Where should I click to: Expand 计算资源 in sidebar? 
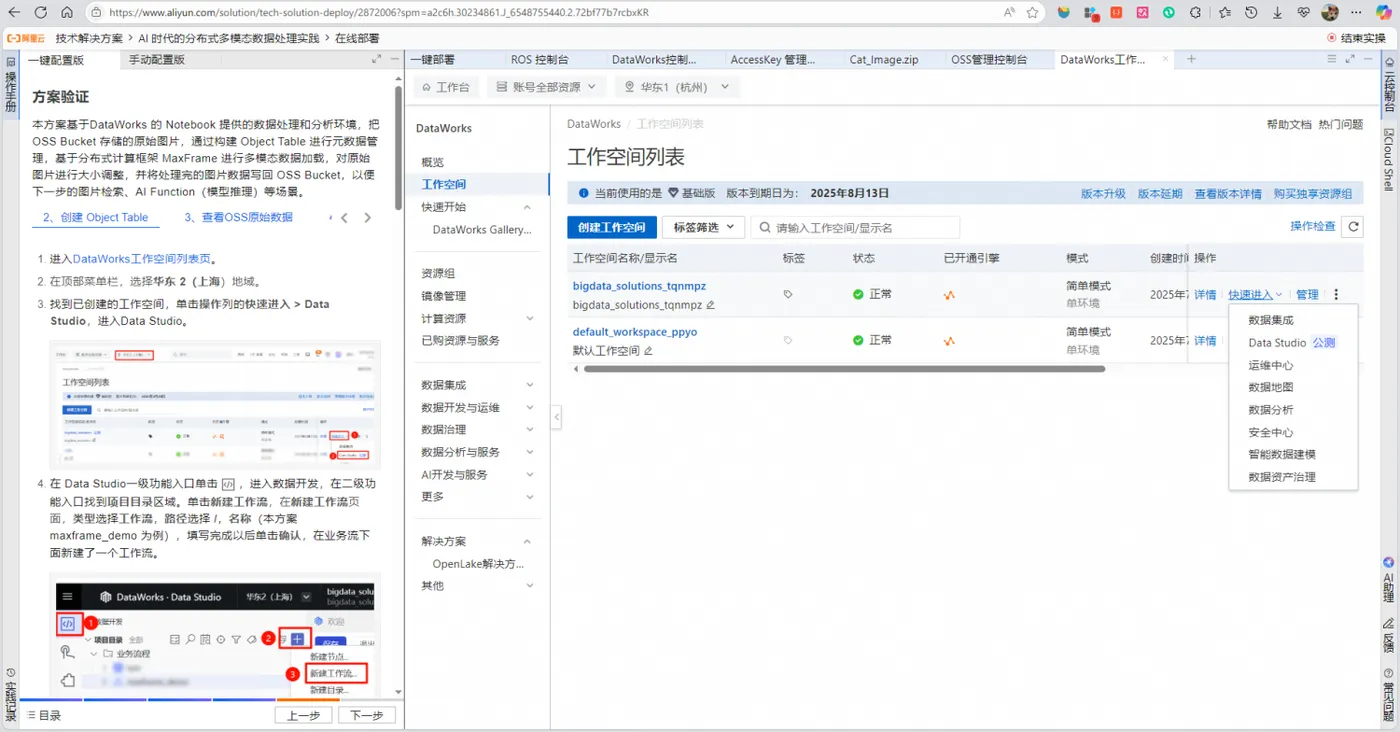pos(530,318)
